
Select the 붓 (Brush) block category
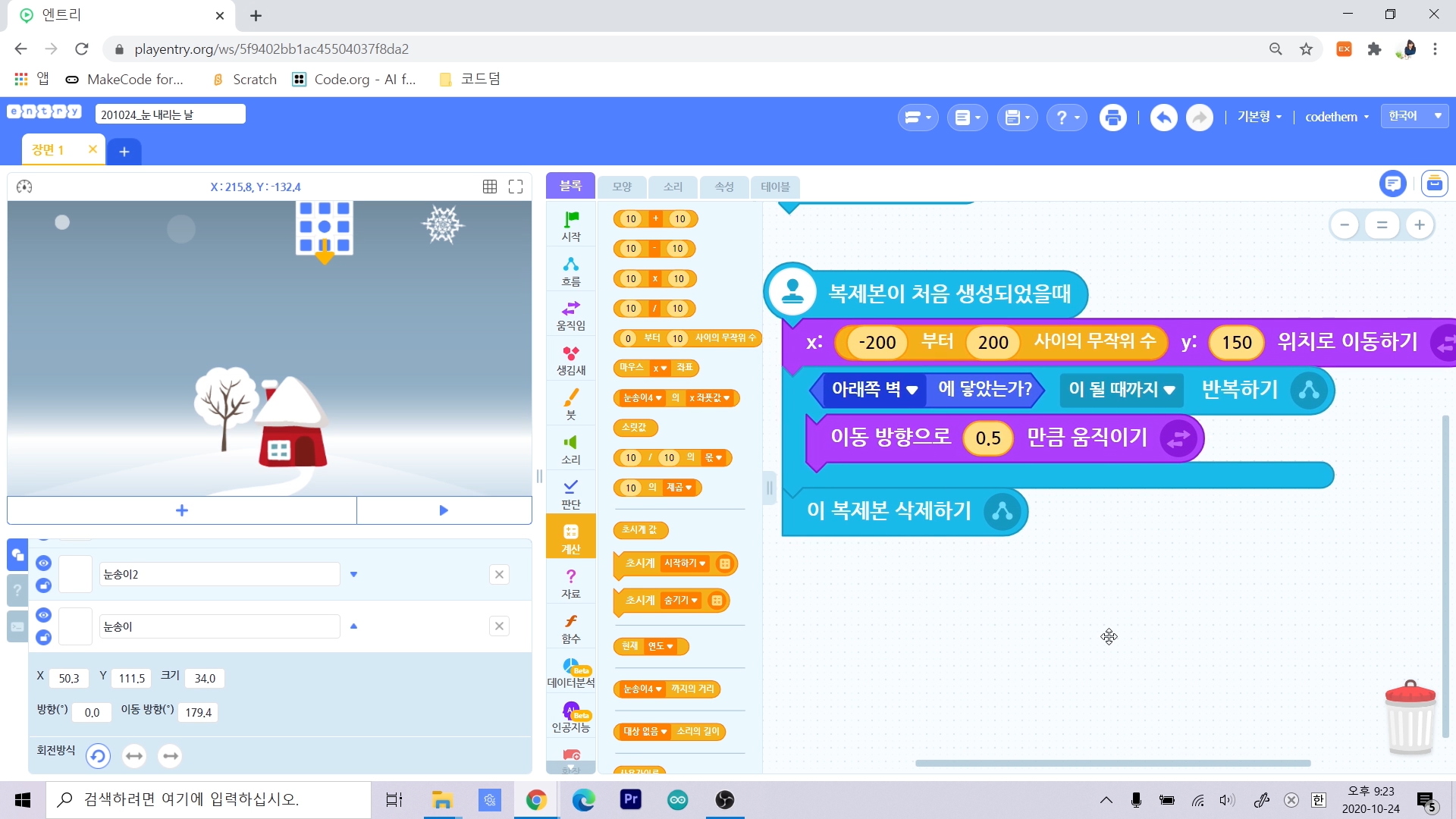pos(570,404)
